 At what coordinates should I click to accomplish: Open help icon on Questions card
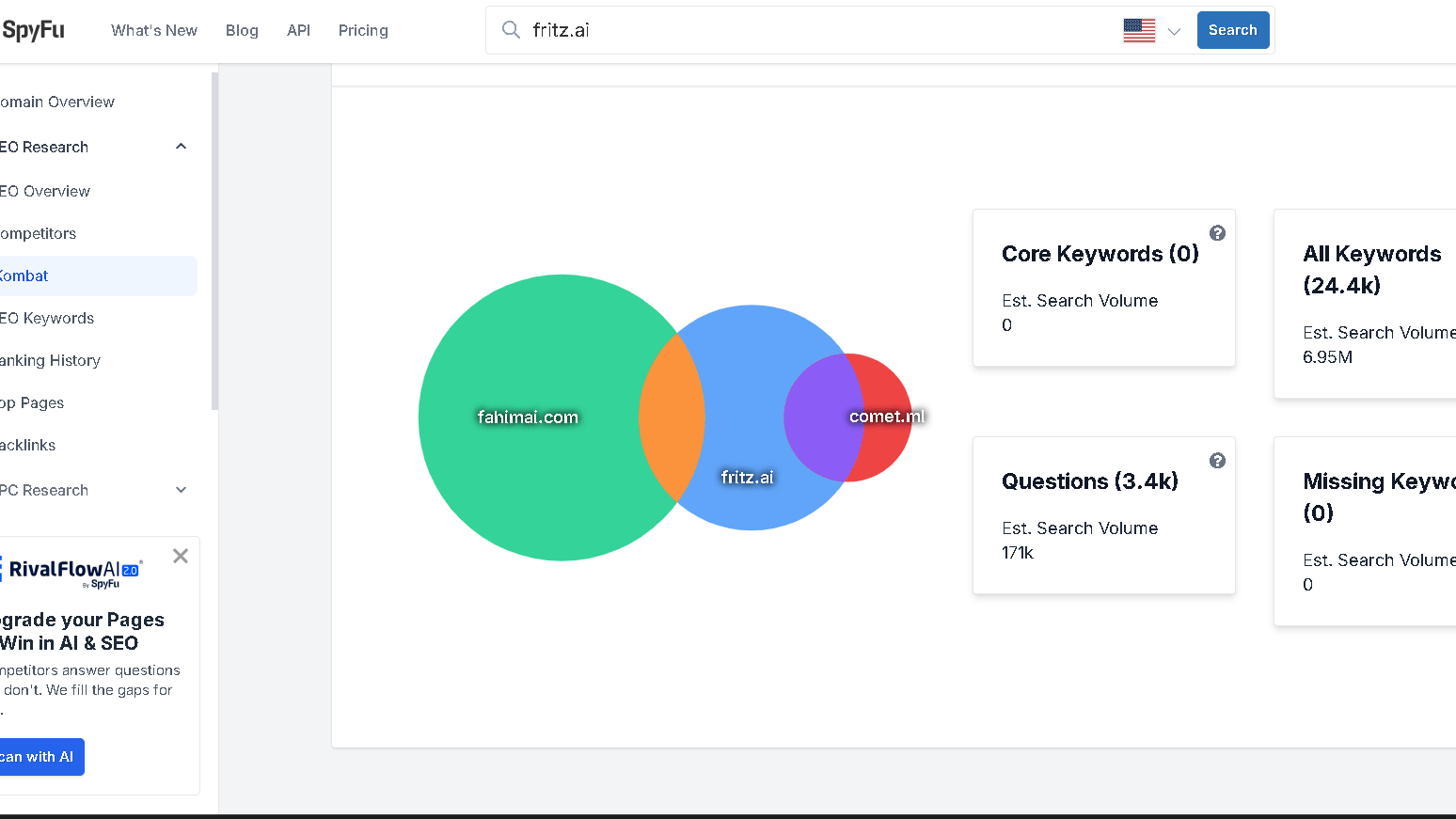1217,461
